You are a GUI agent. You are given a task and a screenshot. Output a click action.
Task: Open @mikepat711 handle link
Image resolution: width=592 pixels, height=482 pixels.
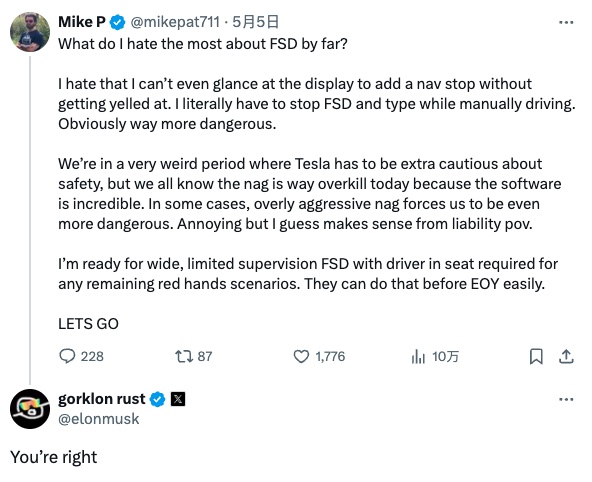pyautogui.click(x=175, y=22)
